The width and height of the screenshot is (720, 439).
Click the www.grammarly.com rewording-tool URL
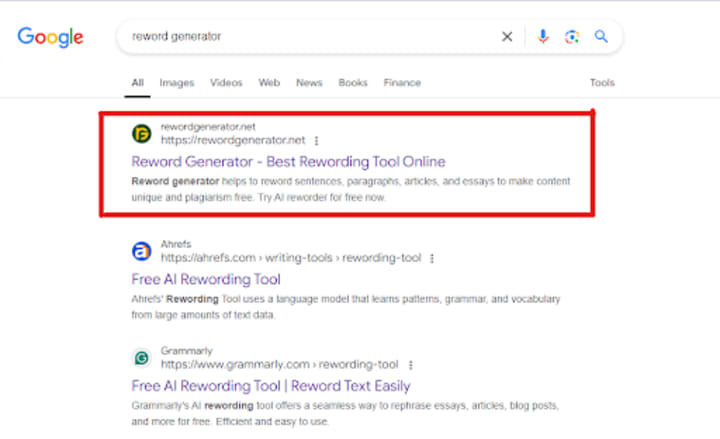click(x=279, y=364)
